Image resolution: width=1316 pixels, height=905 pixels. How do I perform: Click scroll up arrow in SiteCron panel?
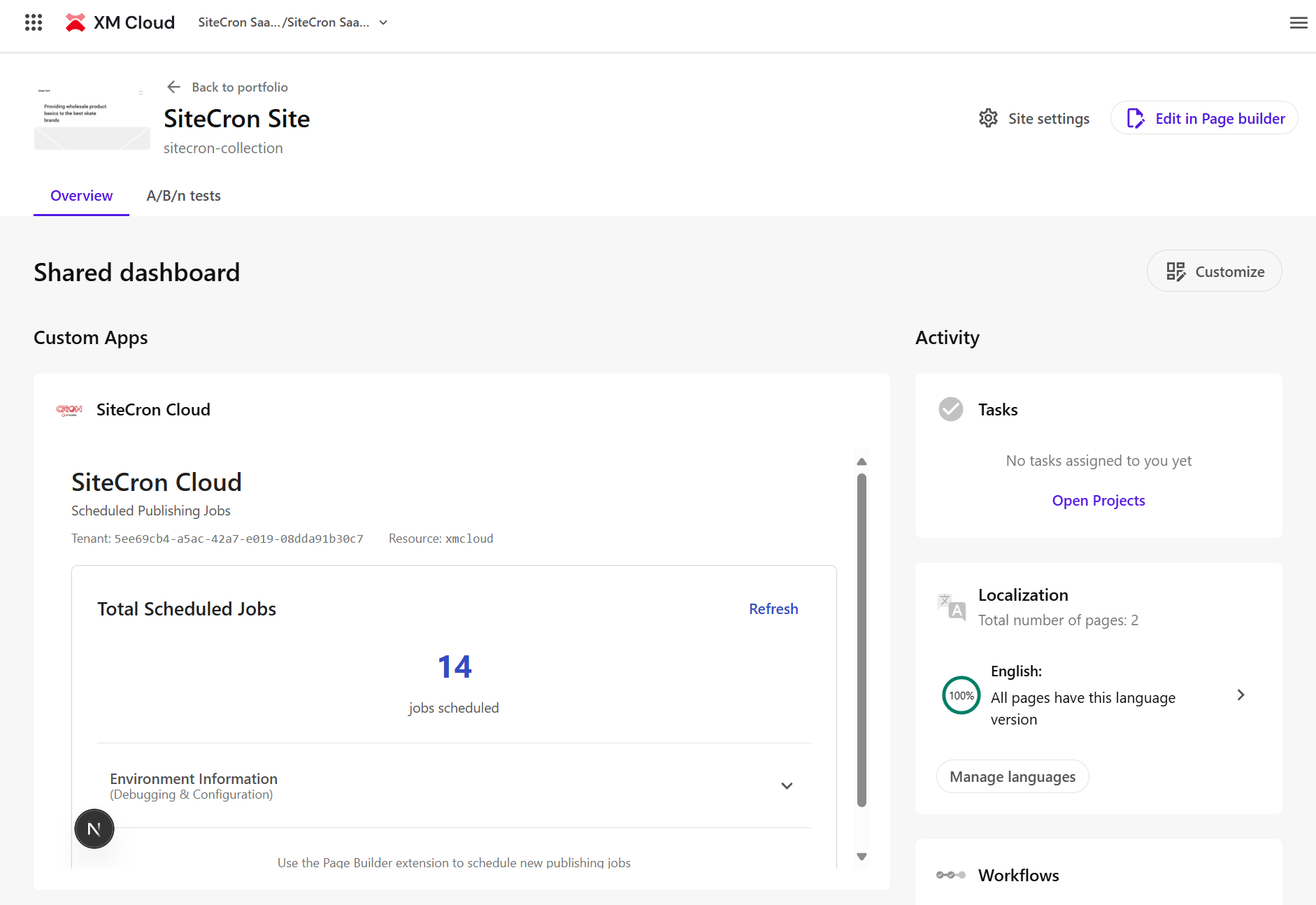[861, 461]
